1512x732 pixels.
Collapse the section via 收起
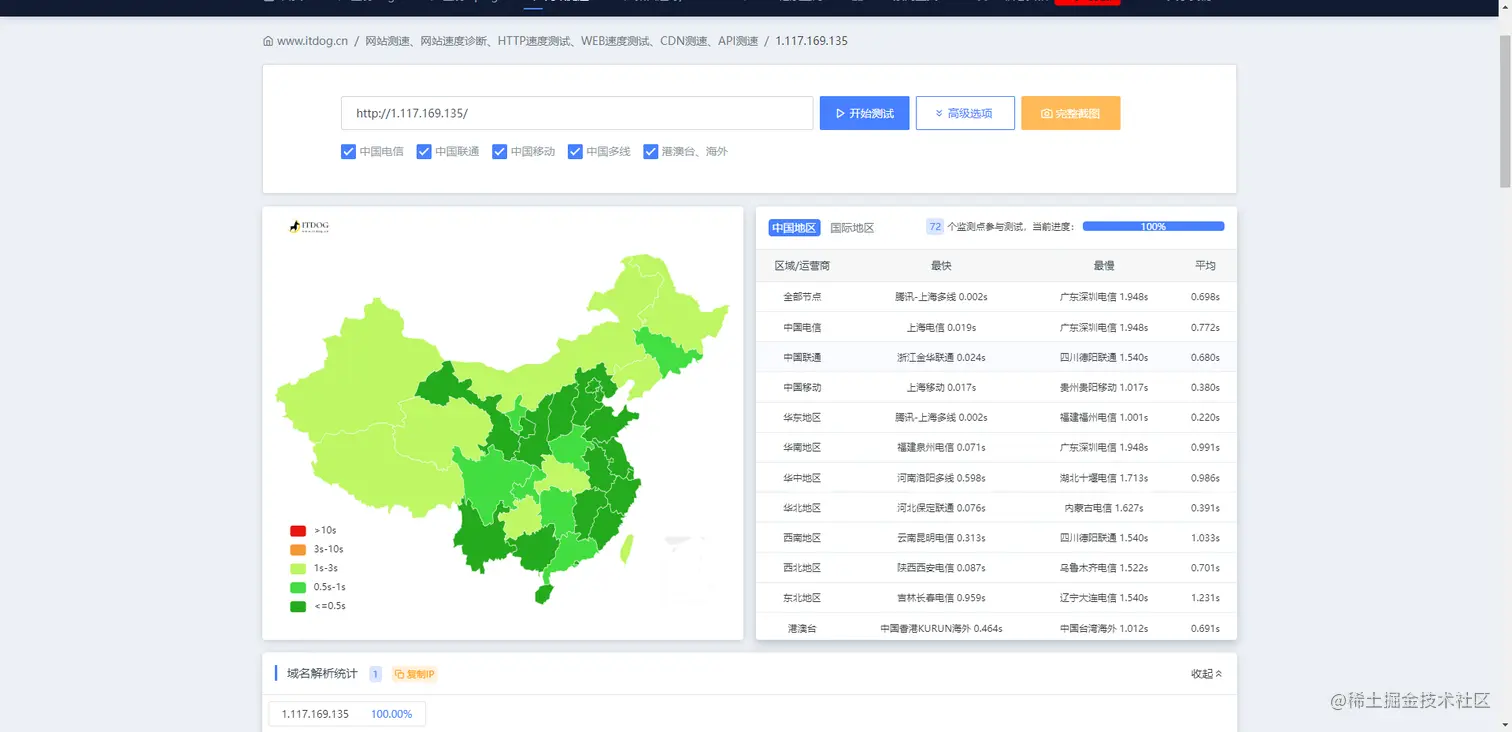pos(1206,674)
